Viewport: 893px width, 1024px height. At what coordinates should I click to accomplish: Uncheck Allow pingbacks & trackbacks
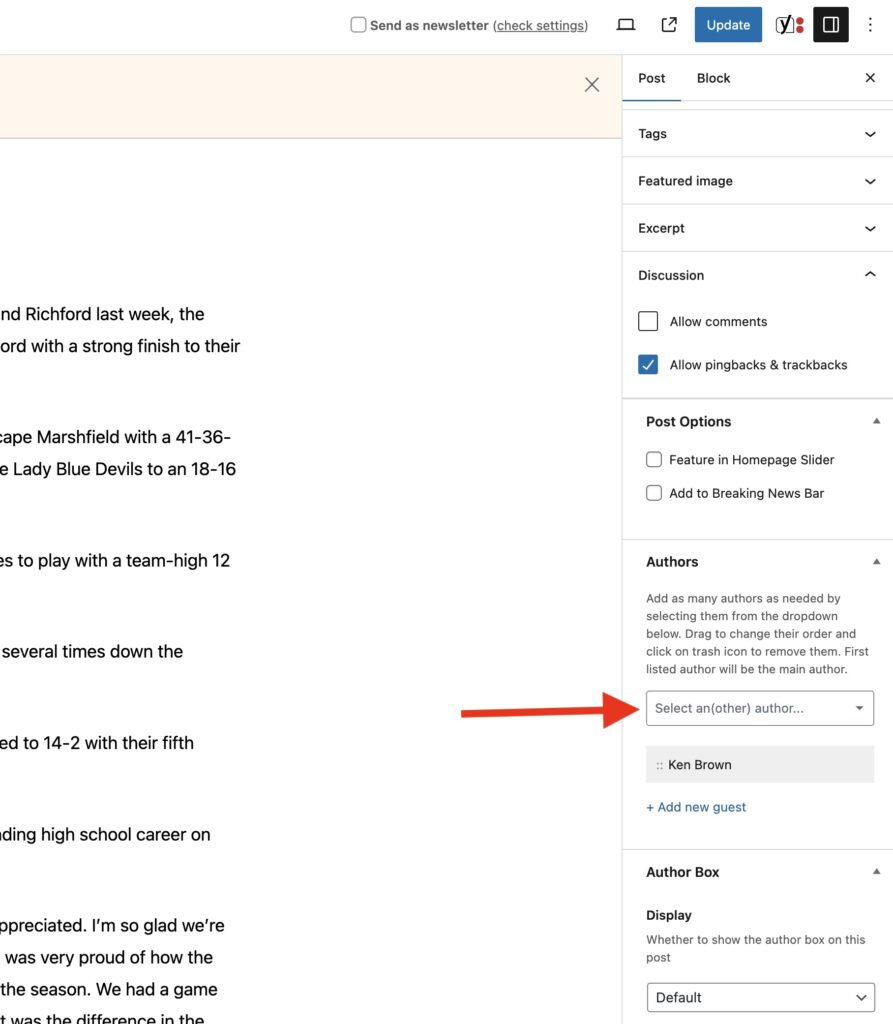[x=648, y=365]
